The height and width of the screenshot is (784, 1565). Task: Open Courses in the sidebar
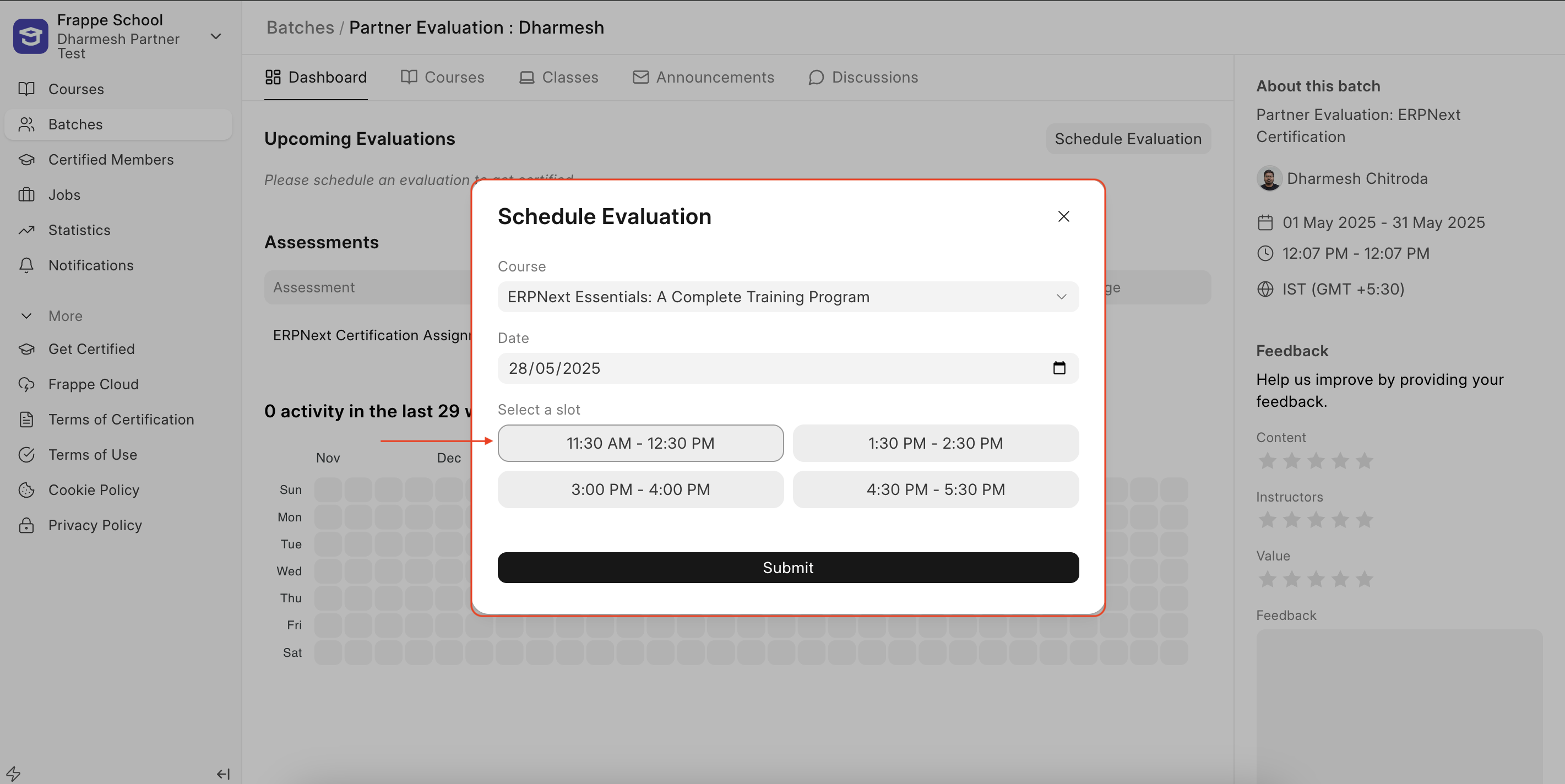(118, 89)
